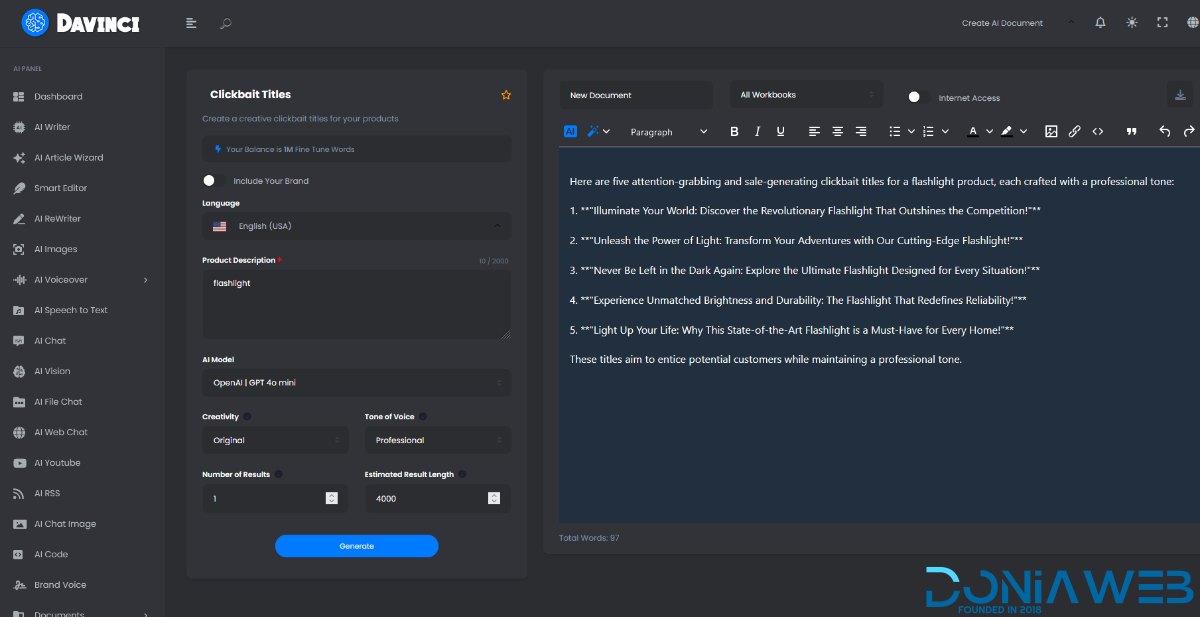This screenshot has width=1200, height=617.
Task: Enable the Include Your Brand toggle
Action: 210,181
